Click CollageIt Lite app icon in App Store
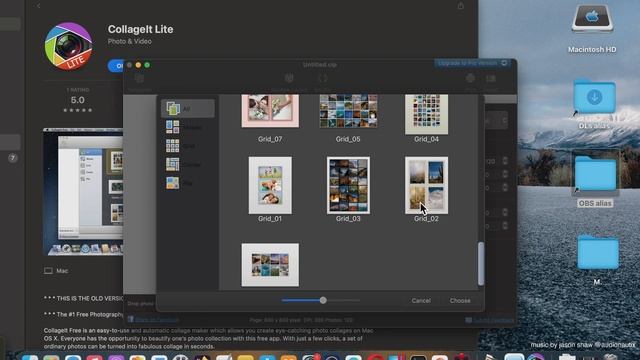This screenshot has height=360, width=640. click(68, 46)
